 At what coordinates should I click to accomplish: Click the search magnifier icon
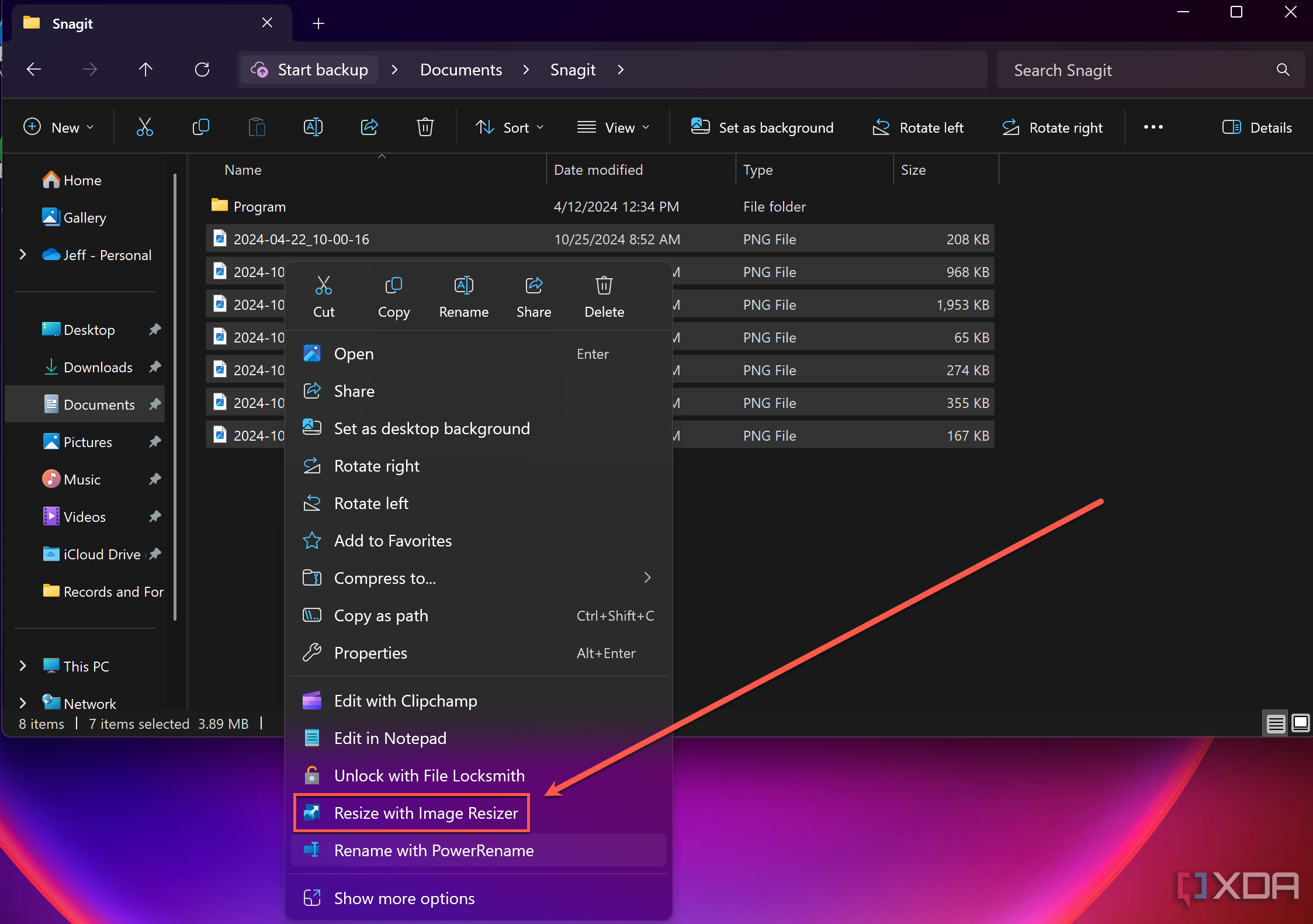(1283, 70)
